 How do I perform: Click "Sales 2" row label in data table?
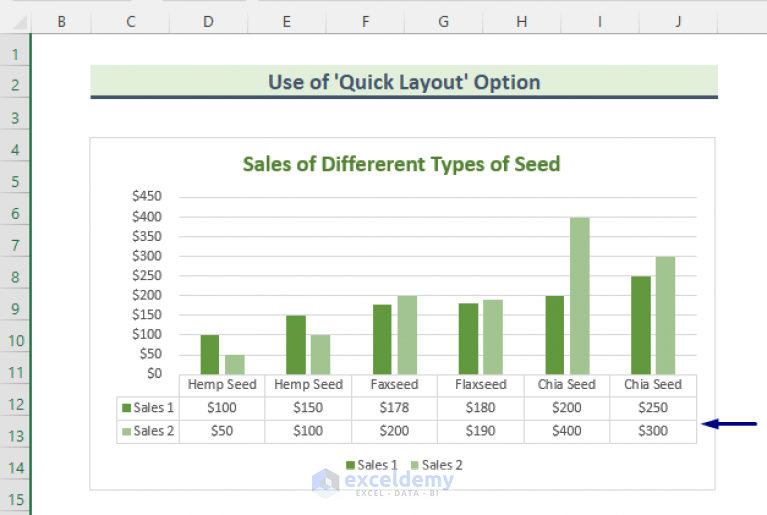(x=148, y=431)
